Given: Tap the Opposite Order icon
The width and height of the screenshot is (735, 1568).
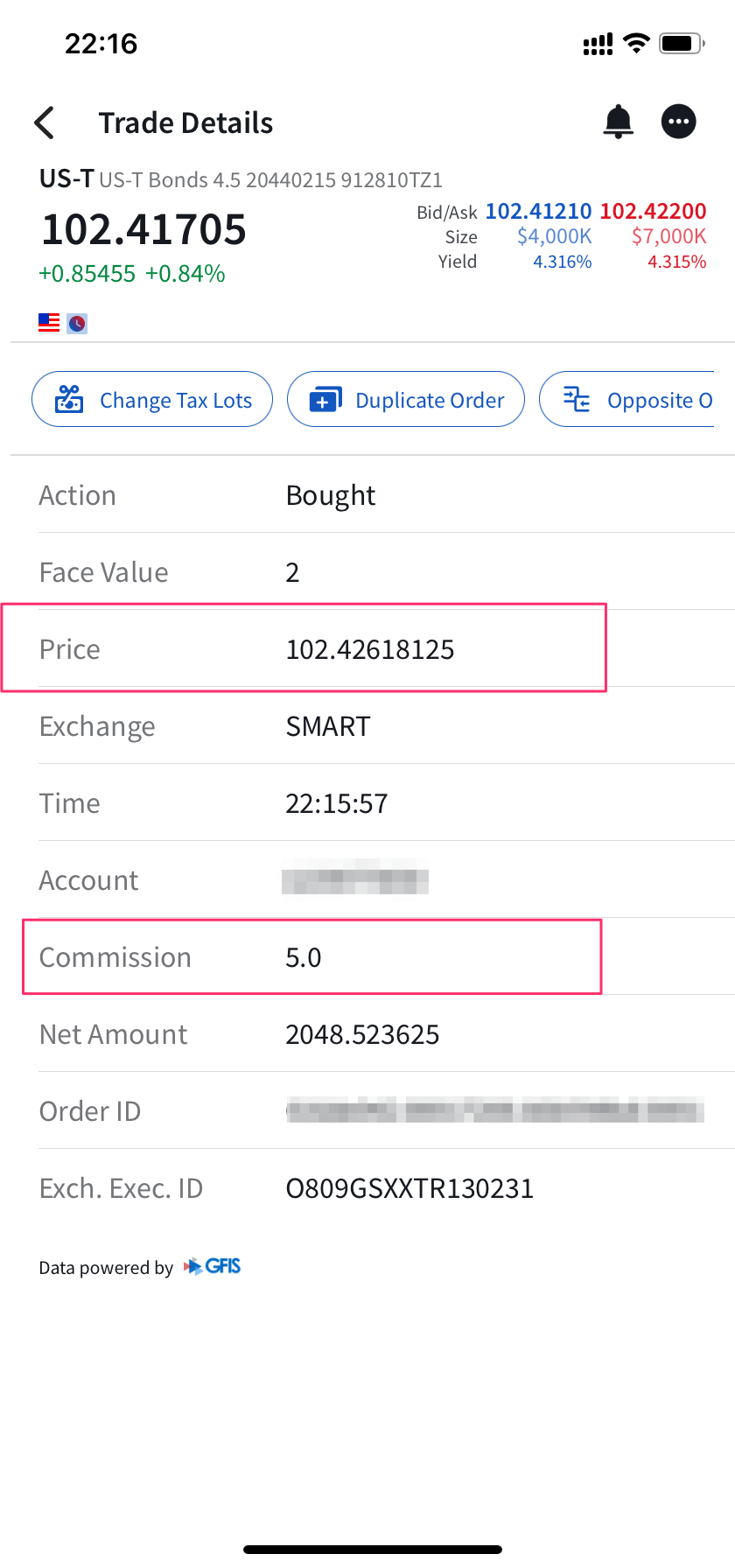Looking at the screenshot, I should tap(577, 400).
